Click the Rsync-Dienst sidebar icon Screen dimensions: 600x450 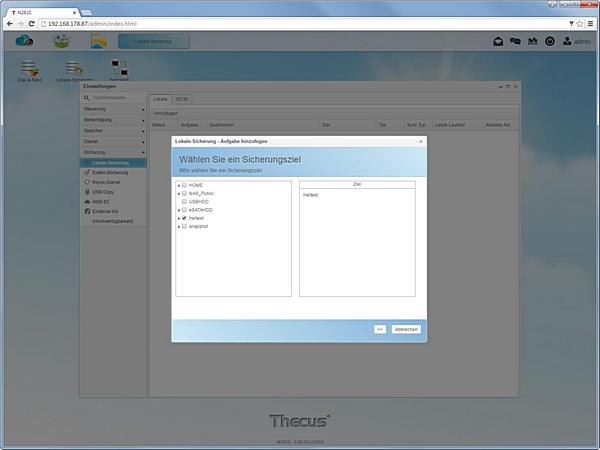(x=87, y=182)
